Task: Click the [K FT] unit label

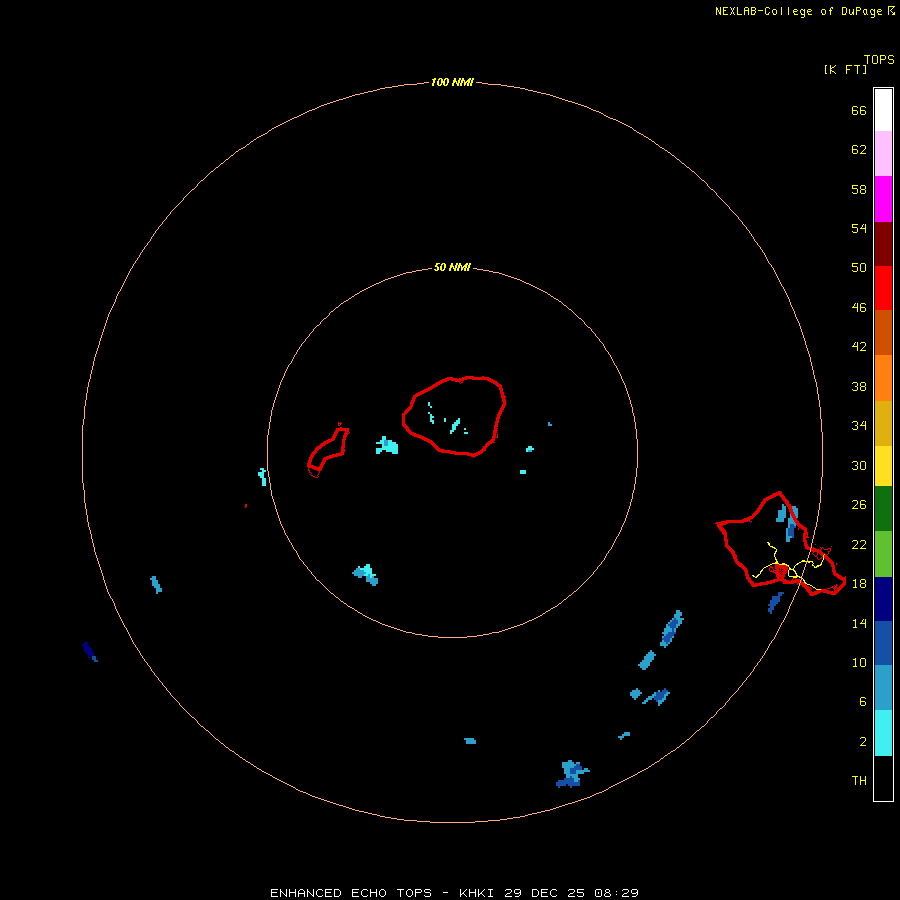Action: [845, 69]
